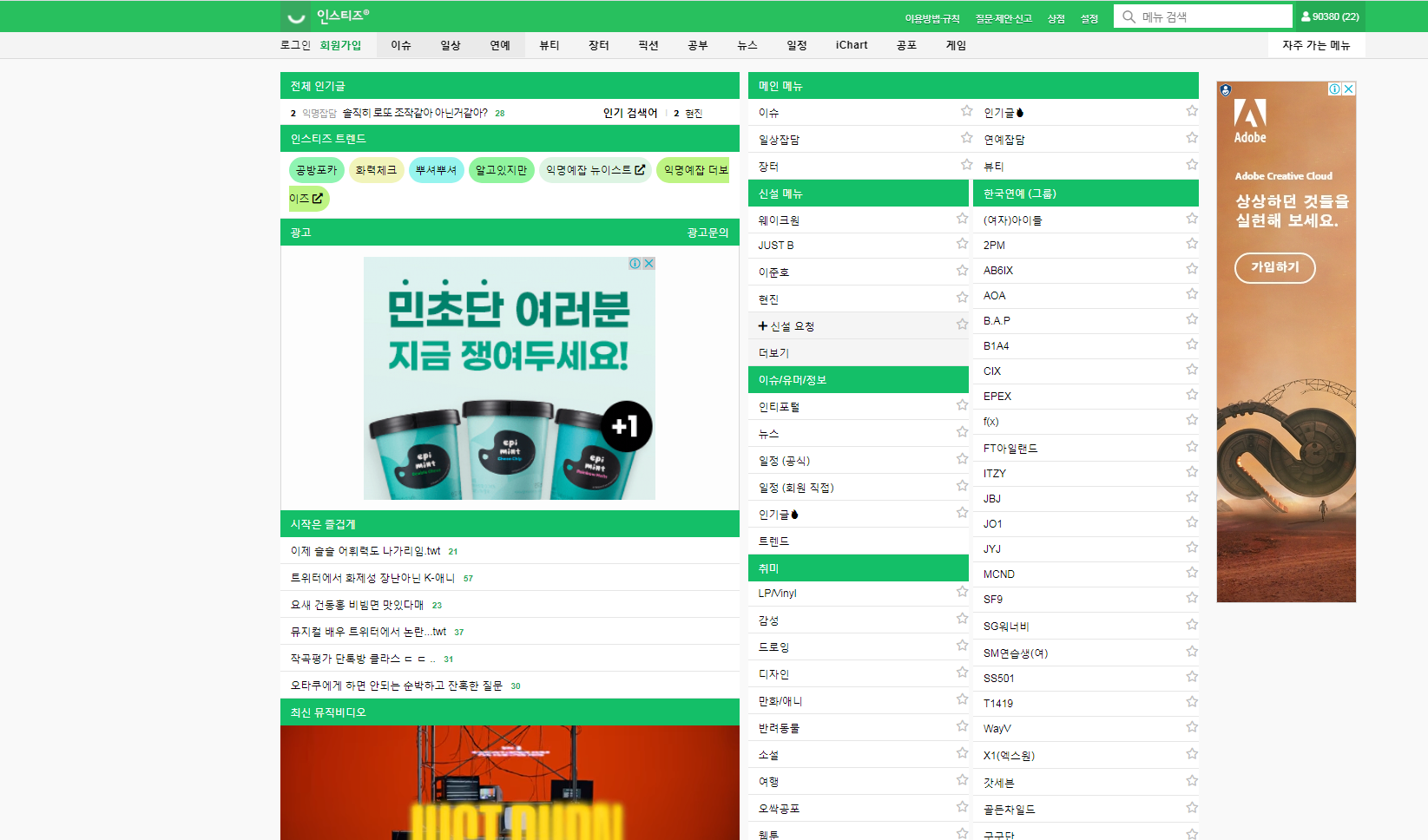The width and height of the screenshot is (1428, 840).
Task: Click the 로그인 link
Action: 295,45
